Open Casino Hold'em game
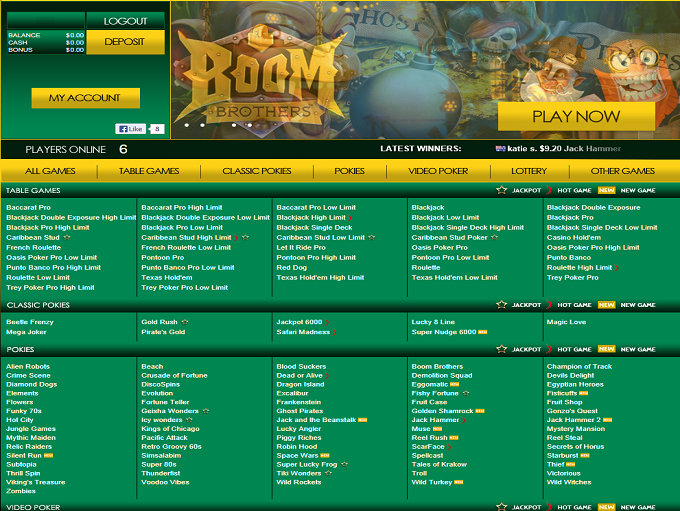 point(574,237)
